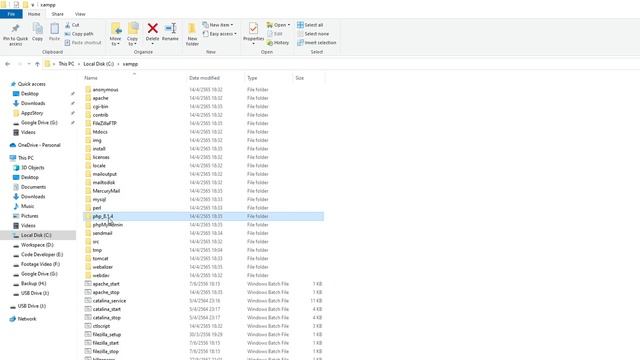Select Local Disk (C:) in the sidebar
Viewport: 640px width, 360px height.
click(36, 236)
